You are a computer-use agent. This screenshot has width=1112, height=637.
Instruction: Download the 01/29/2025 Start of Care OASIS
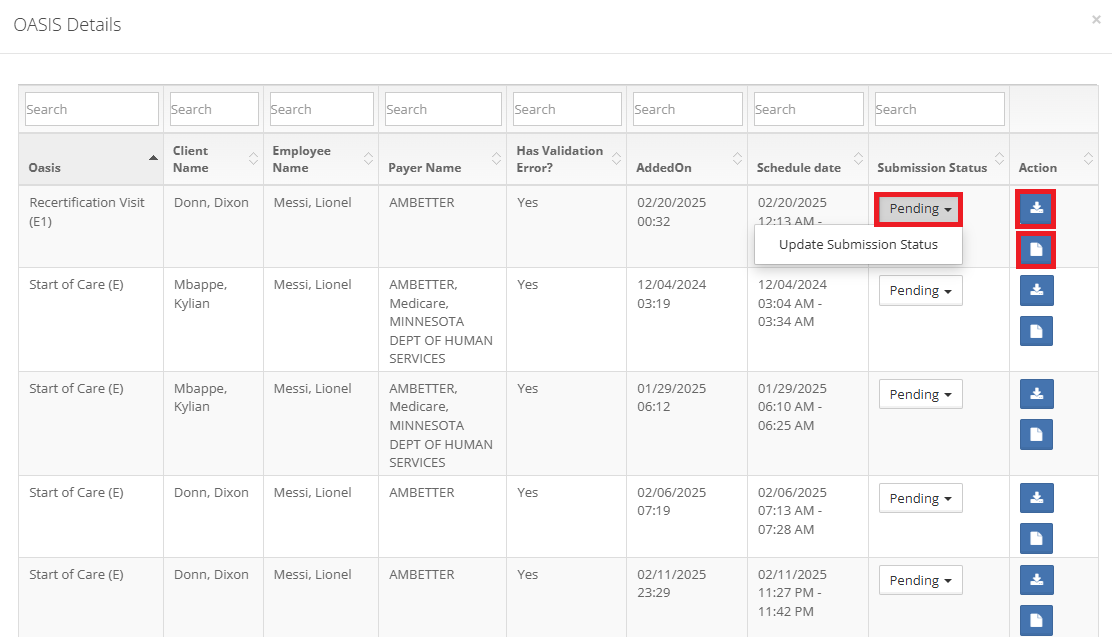(x=1036, y=394)
